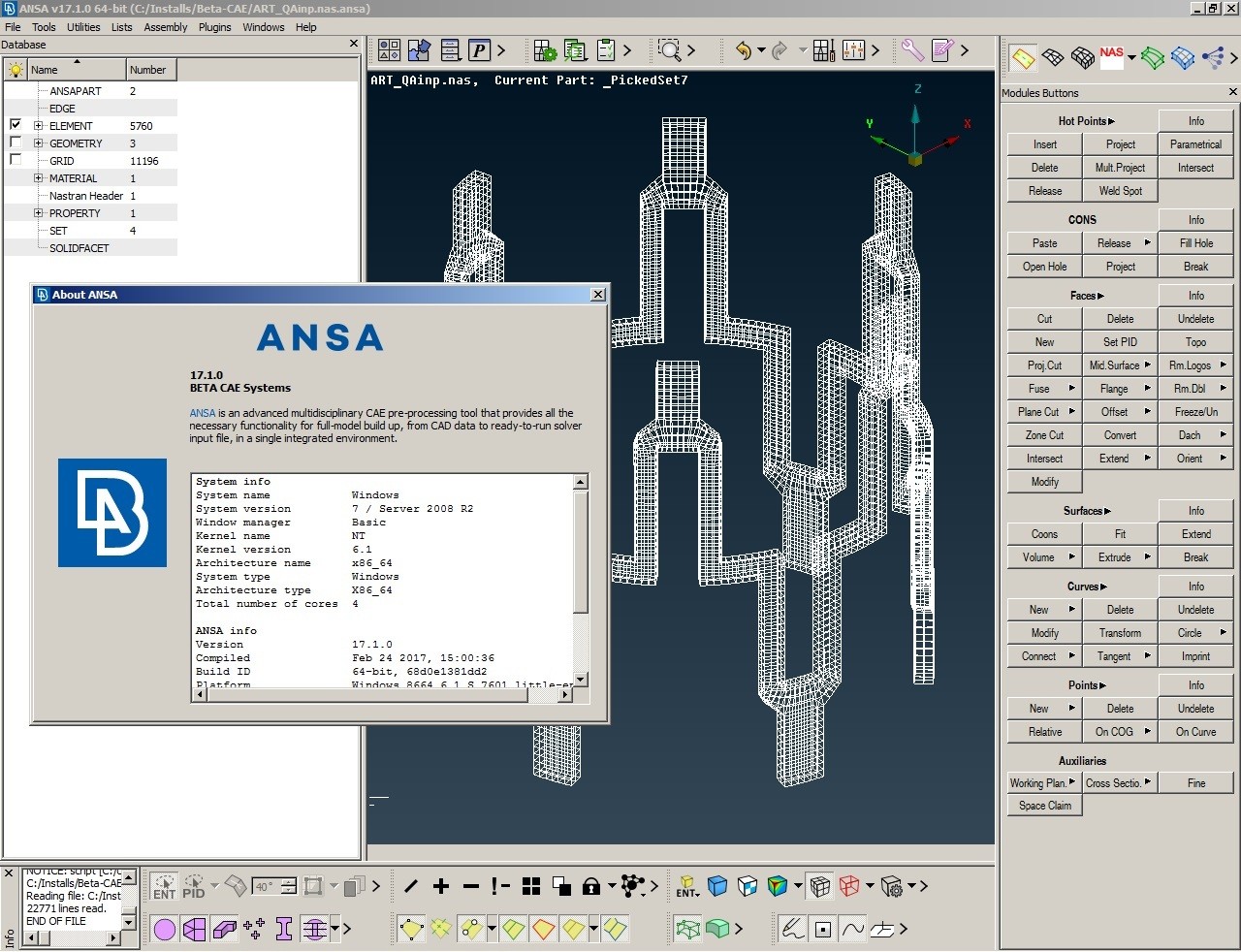Open the Windows menu
Image resolution: width=1241 pixels, height=952 pixels.
click(x=264, y=27)
